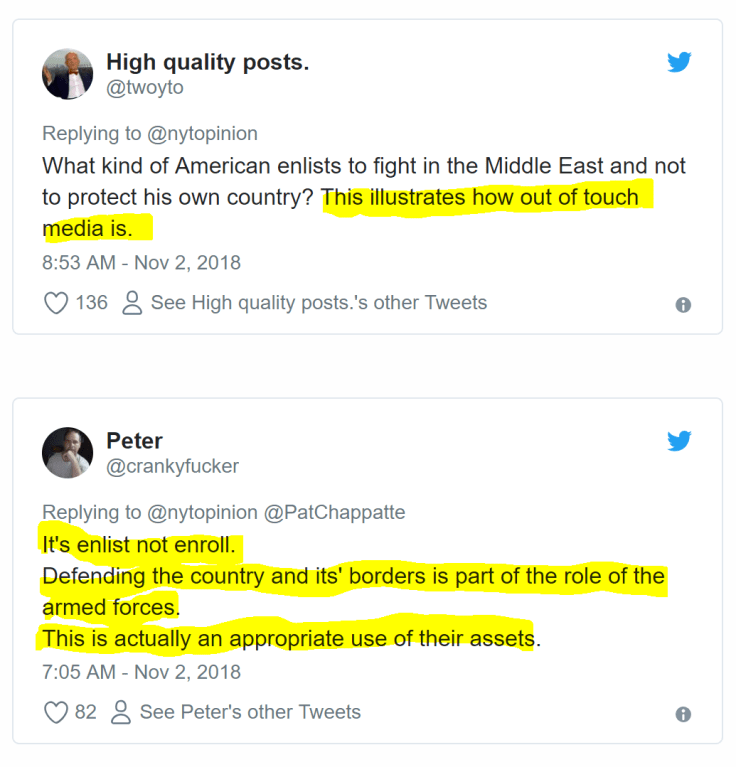Screen dimensions: 736x767
Task: Open @PatChappatte mention in Peter's reply
Action: click(x=334, y=512)
